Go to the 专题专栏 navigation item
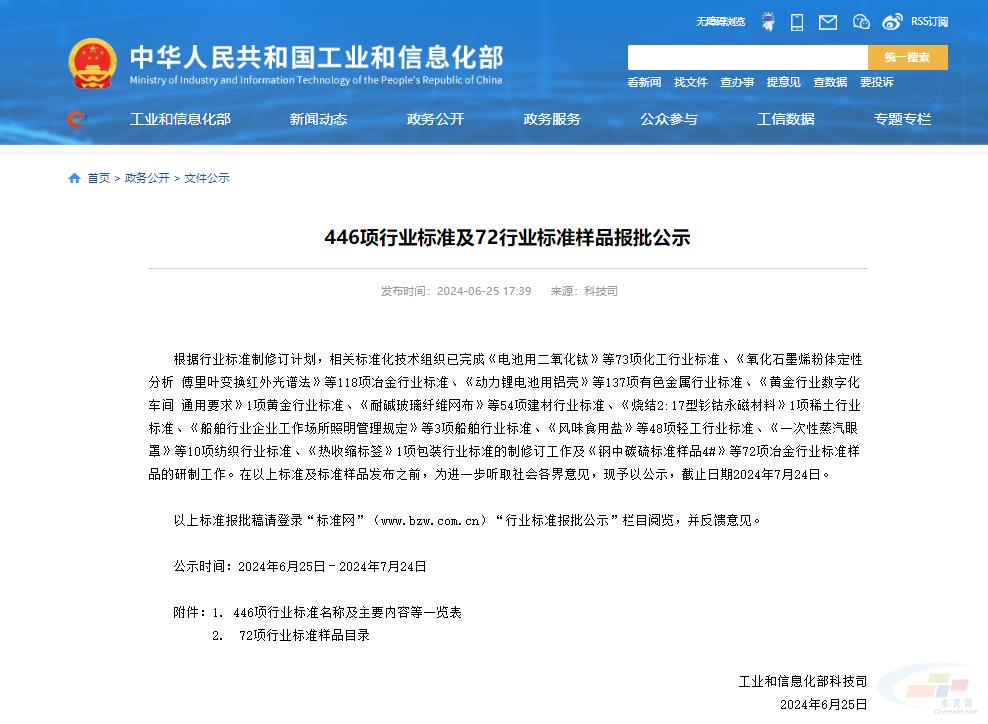The width and height of the screenshot is (988, 724). [902, 119]
